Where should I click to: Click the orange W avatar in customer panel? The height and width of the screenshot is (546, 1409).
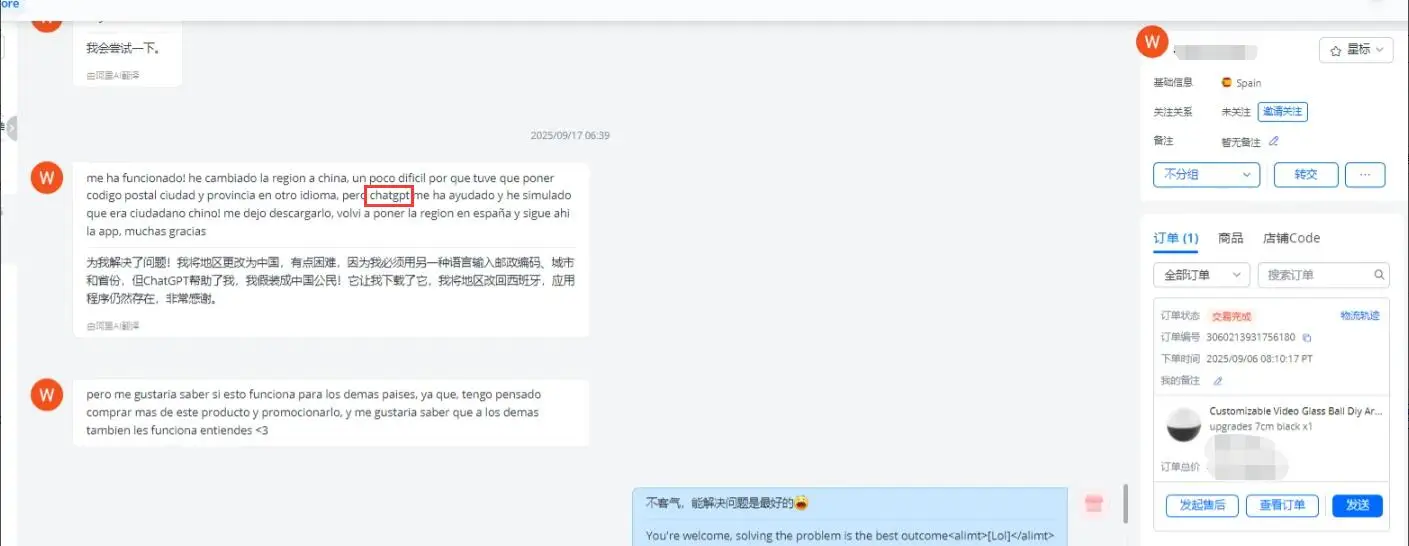[1153, 42]
